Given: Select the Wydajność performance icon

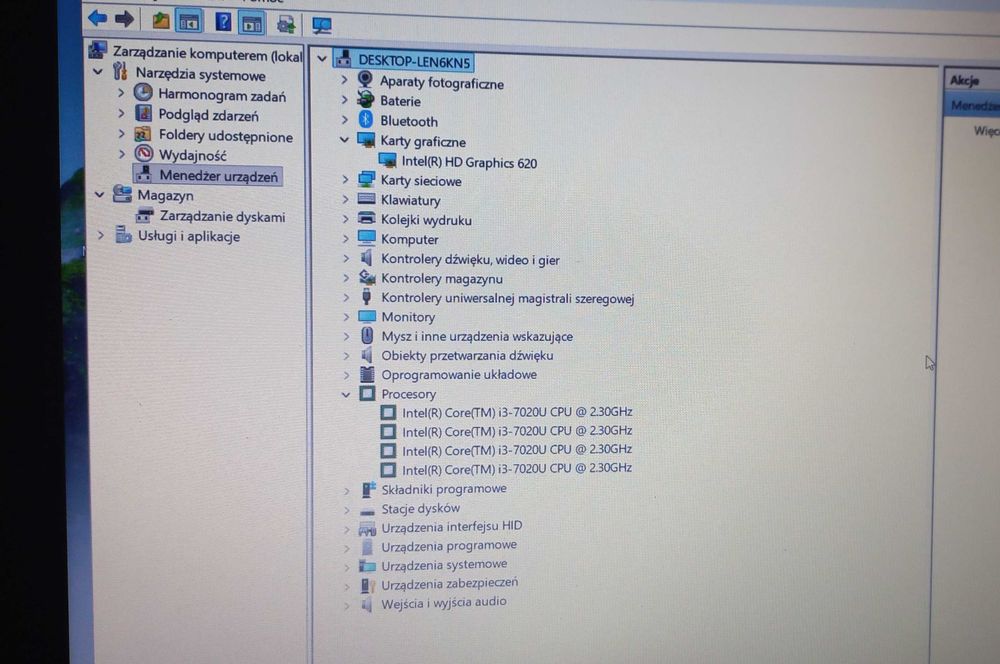Looking at the screenshot, I should (x=143, y=154).
